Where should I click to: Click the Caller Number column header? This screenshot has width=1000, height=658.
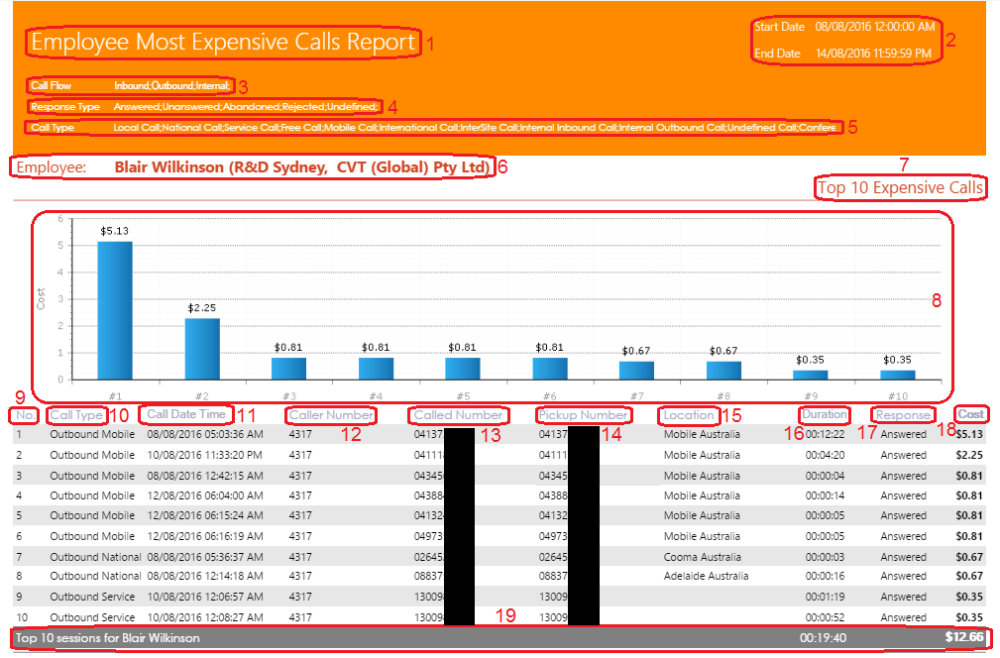click(x=331, y=415)
